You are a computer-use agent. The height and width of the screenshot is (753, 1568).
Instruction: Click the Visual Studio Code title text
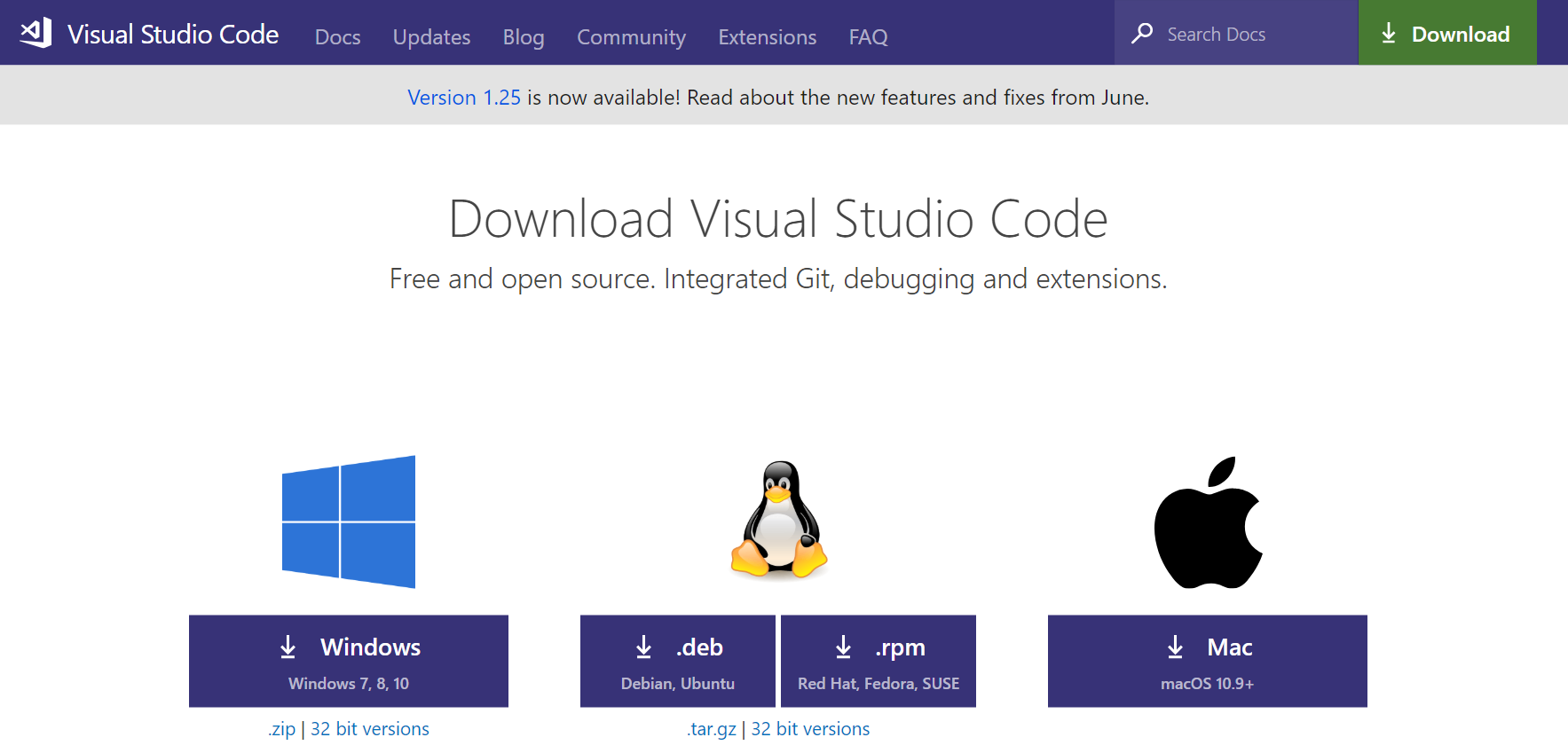pos(173,35)
